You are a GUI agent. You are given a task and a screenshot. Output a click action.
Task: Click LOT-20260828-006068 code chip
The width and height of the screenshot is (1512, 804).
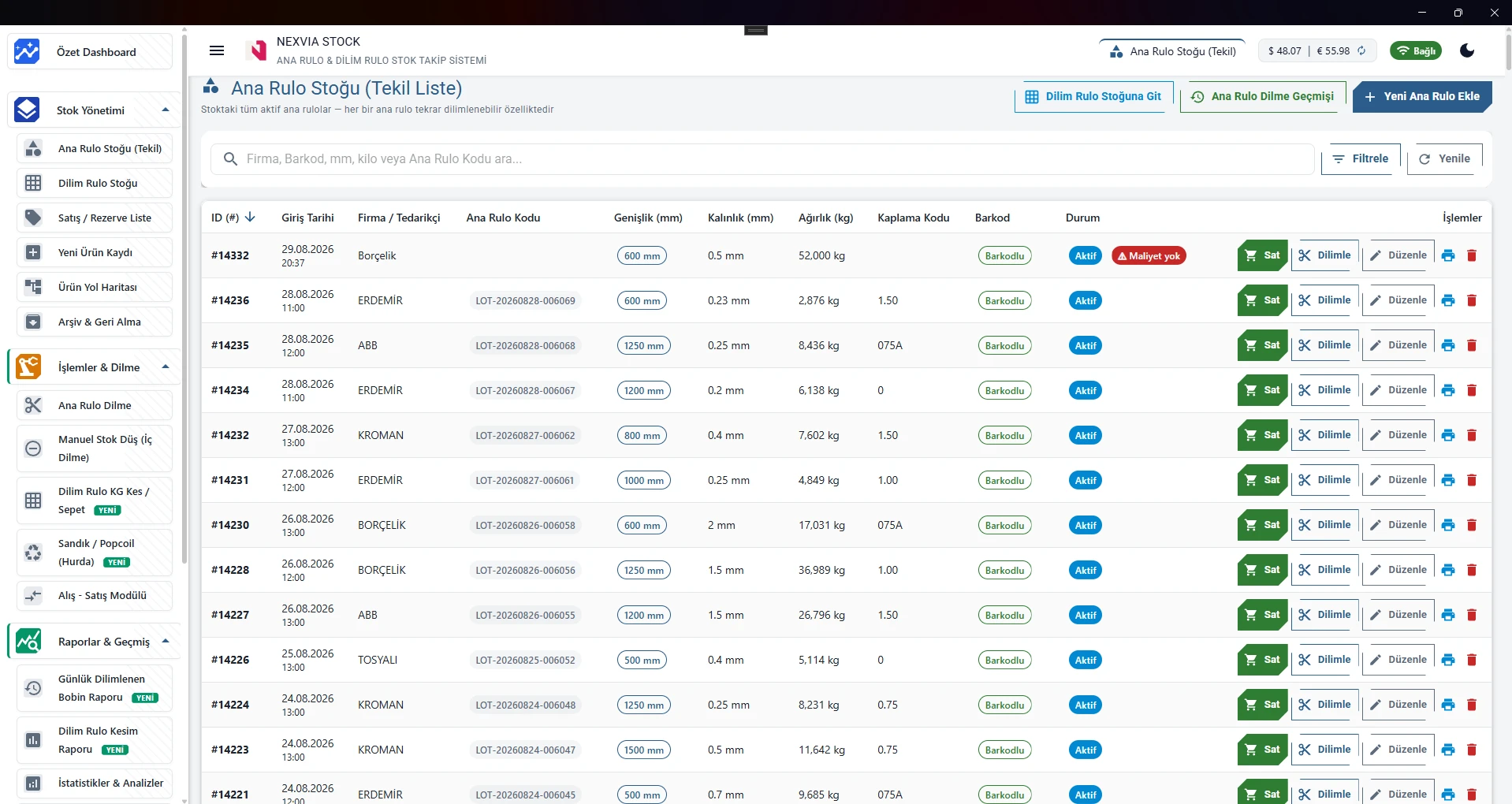coord(525,345)
